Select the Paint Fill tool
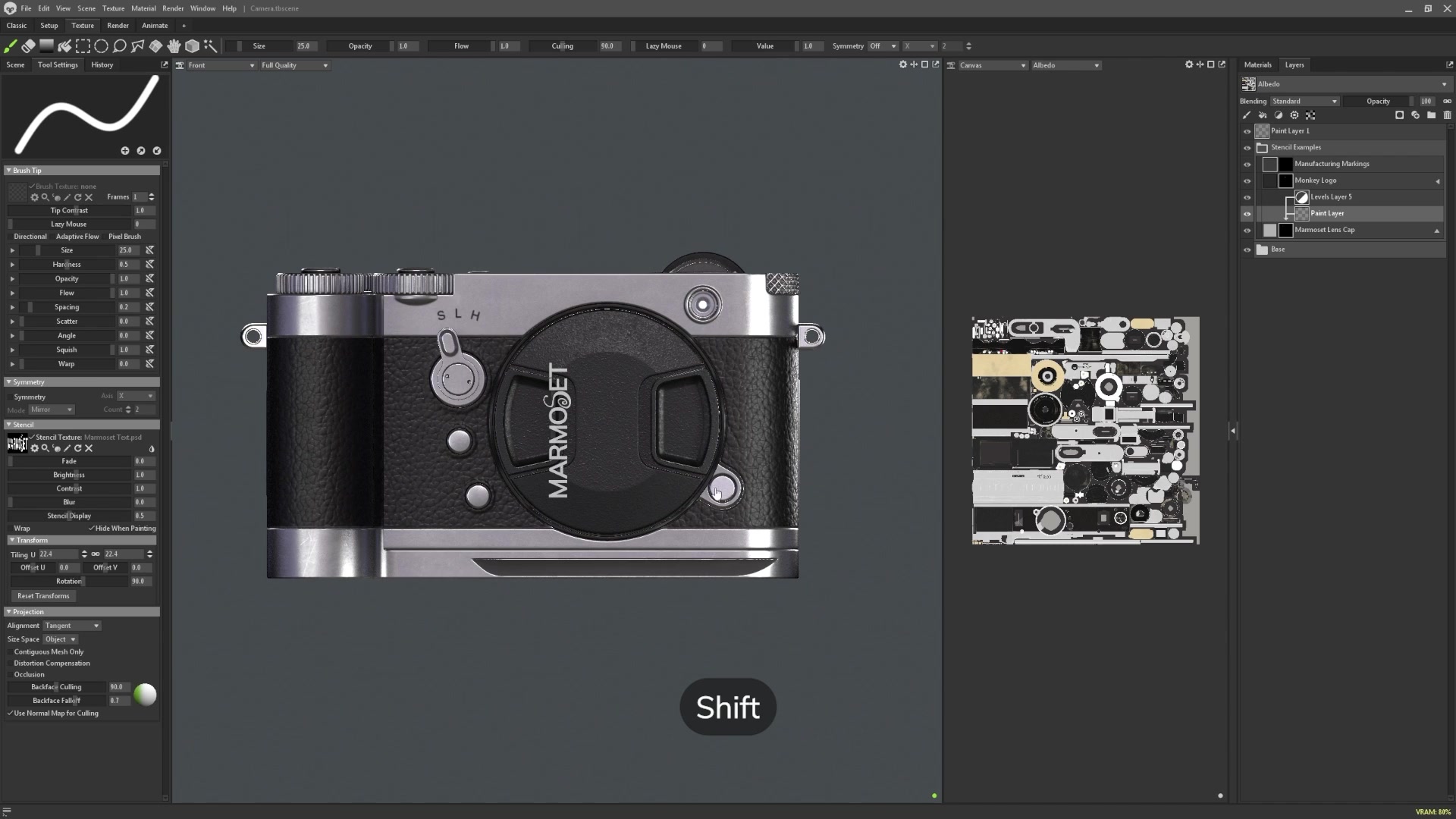 pos(64,46)
